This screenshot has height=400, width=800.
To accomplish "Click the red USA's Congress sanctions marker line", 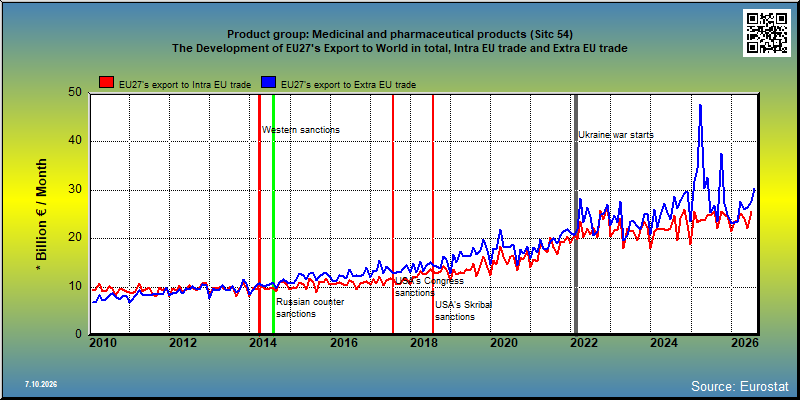I will tap(393, 214).
